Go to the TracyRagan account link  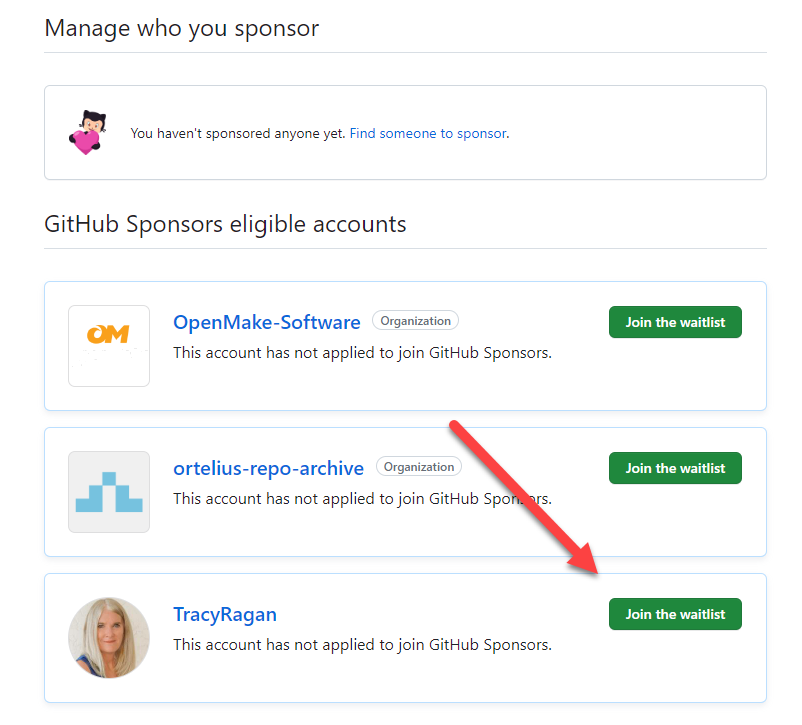pyautogui.click(x=225, y=614)
